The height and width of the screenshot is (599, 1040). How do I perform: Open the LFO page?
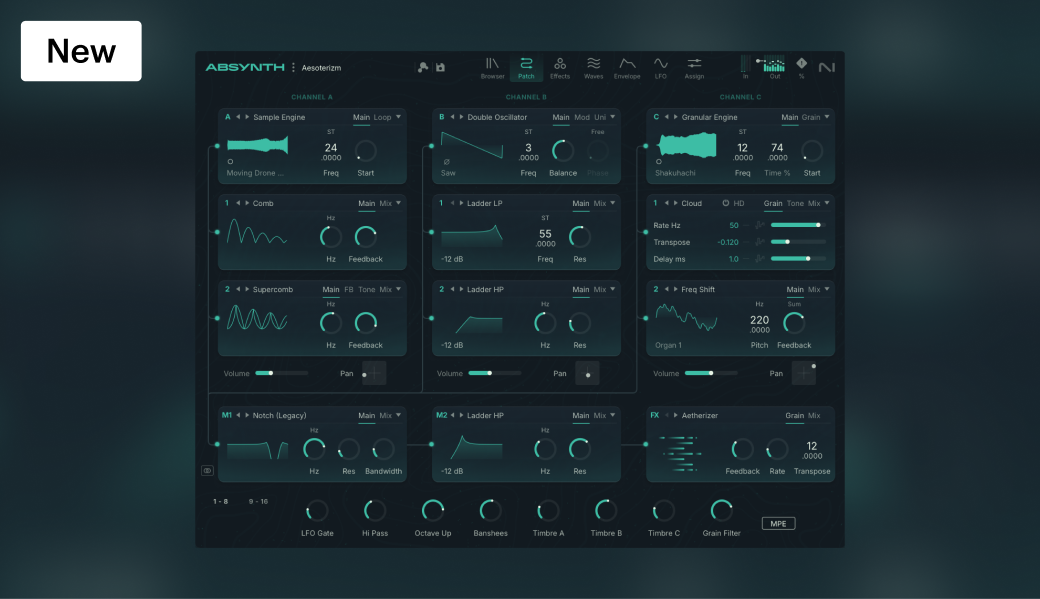(x=661, y=68)
